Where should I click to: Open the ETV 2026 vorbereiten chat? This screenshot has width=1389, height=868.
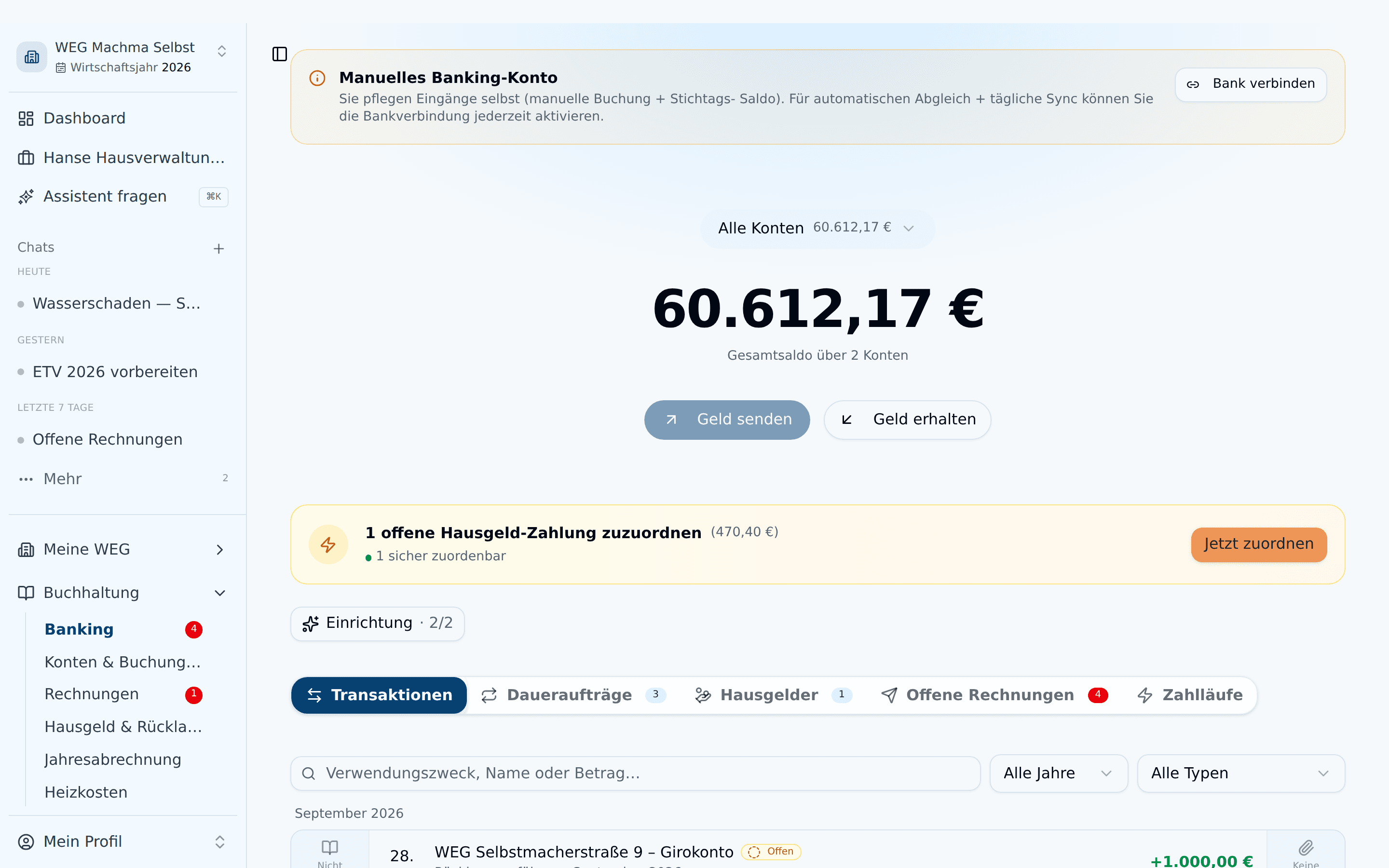pyautogui.click(x=115, y=372)
